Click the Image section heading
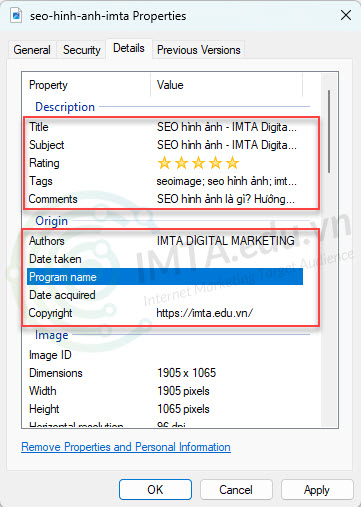 [x=52, y=335]
